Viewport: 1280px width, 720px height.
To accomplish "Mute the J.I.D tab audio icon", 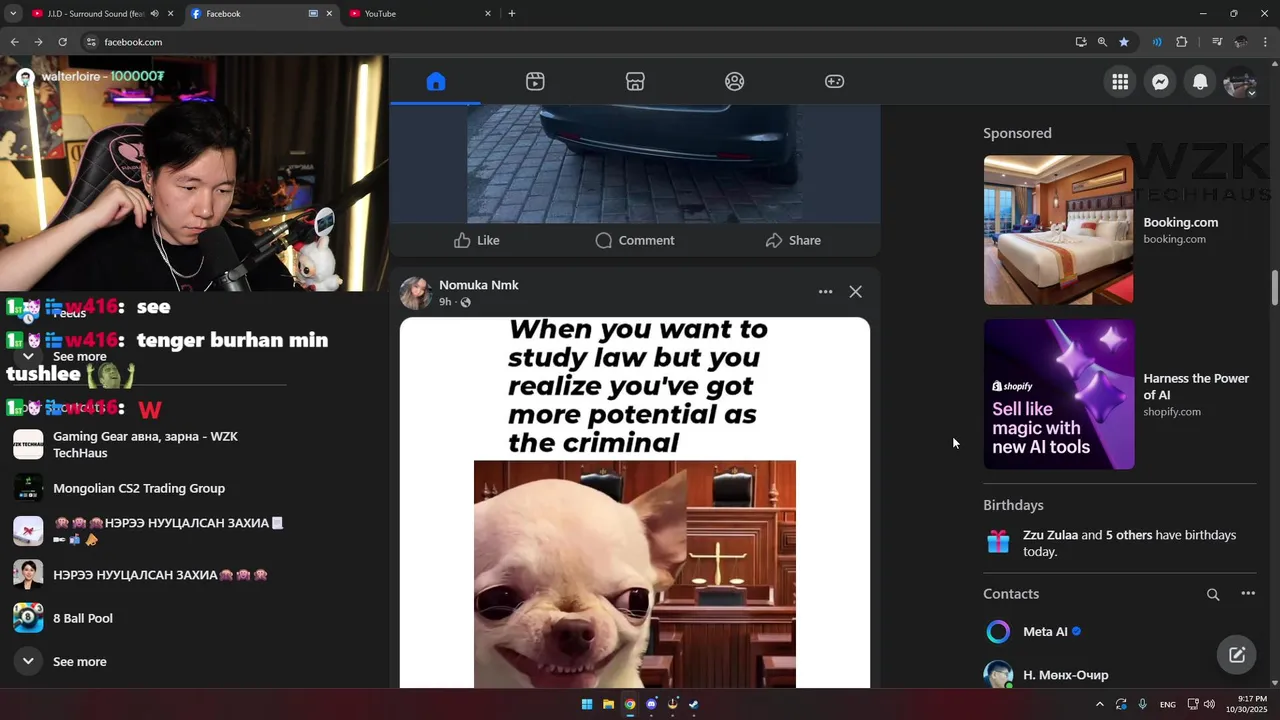I will 154,14.
